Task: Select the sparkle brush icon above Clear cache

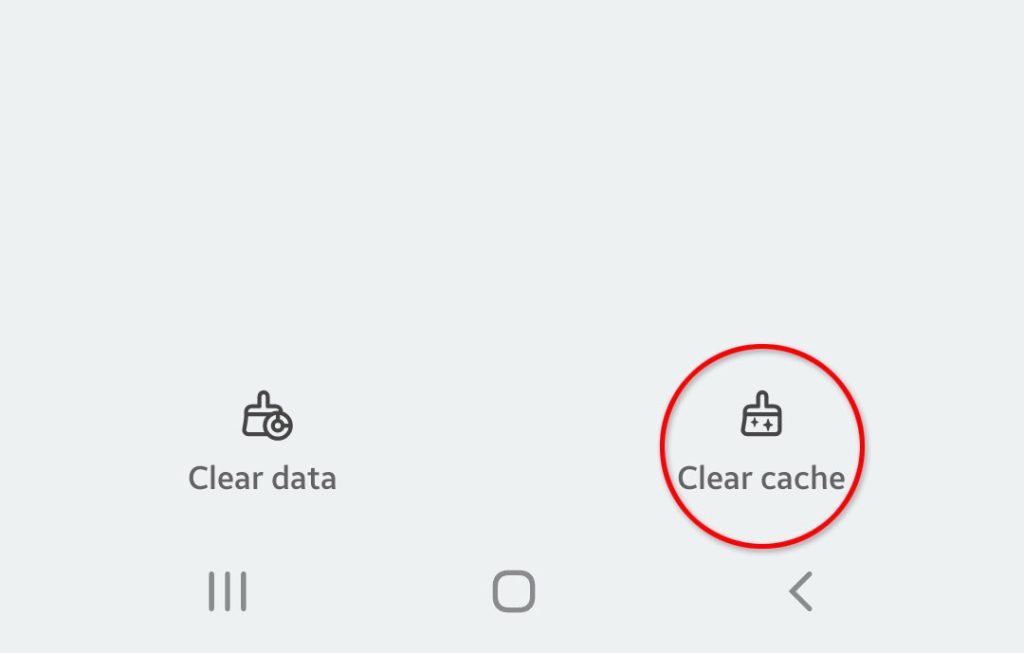Action: 761,414
